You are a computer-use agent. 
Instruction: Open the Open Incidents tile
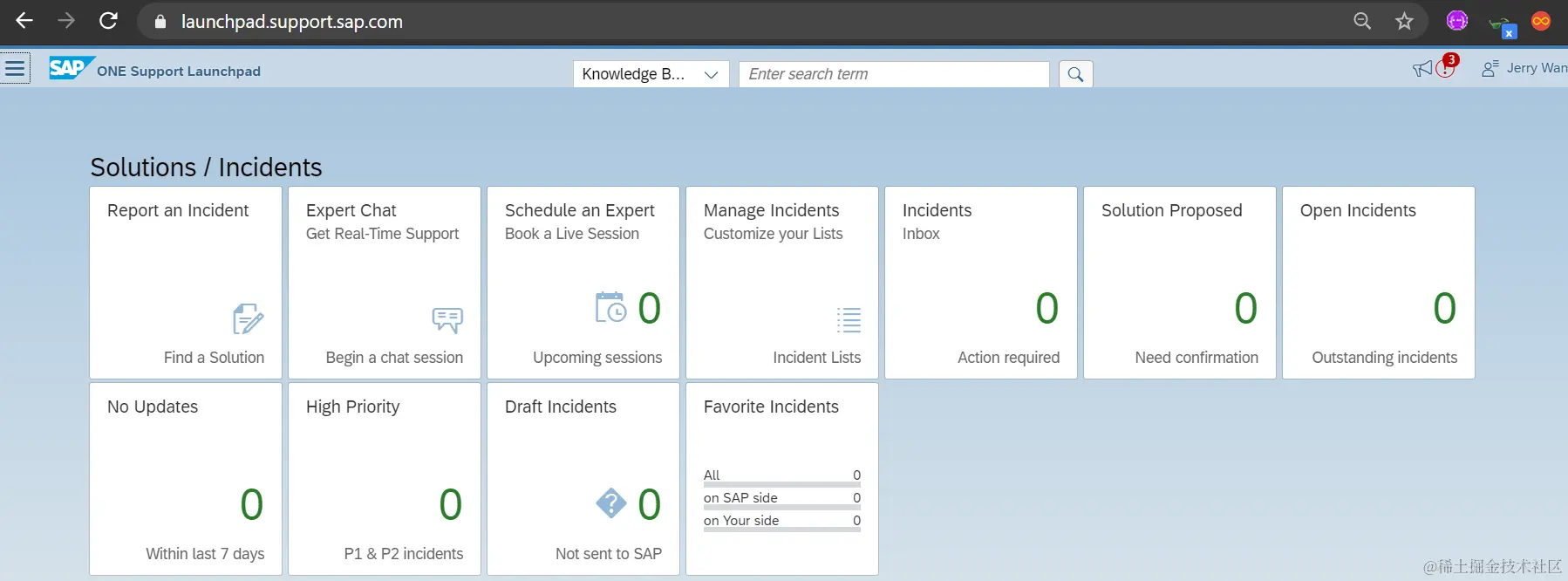[x=1379, y=283]
